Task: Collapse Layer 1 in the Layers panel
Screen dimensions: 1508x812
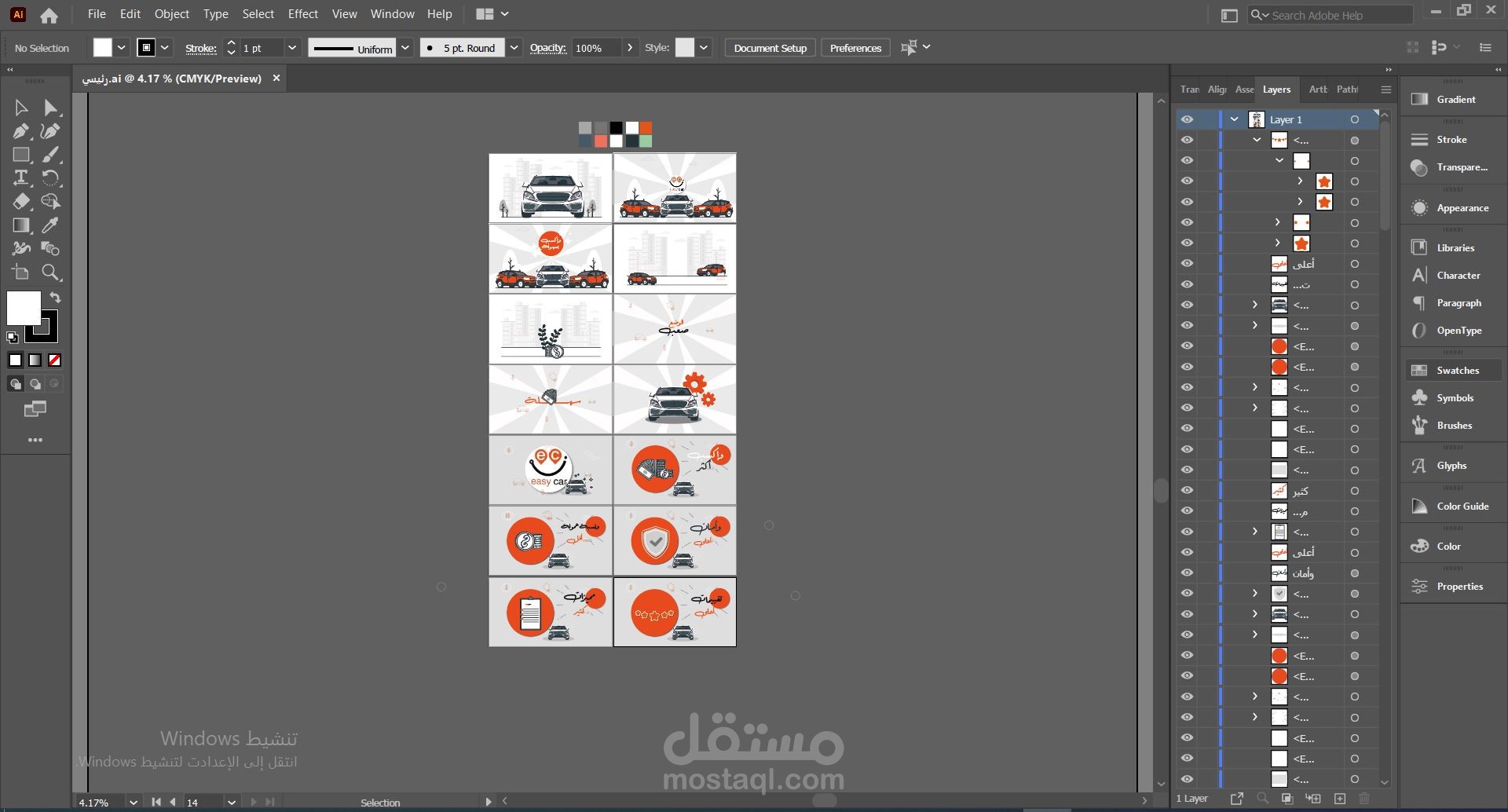Action: pos(1235,119)
